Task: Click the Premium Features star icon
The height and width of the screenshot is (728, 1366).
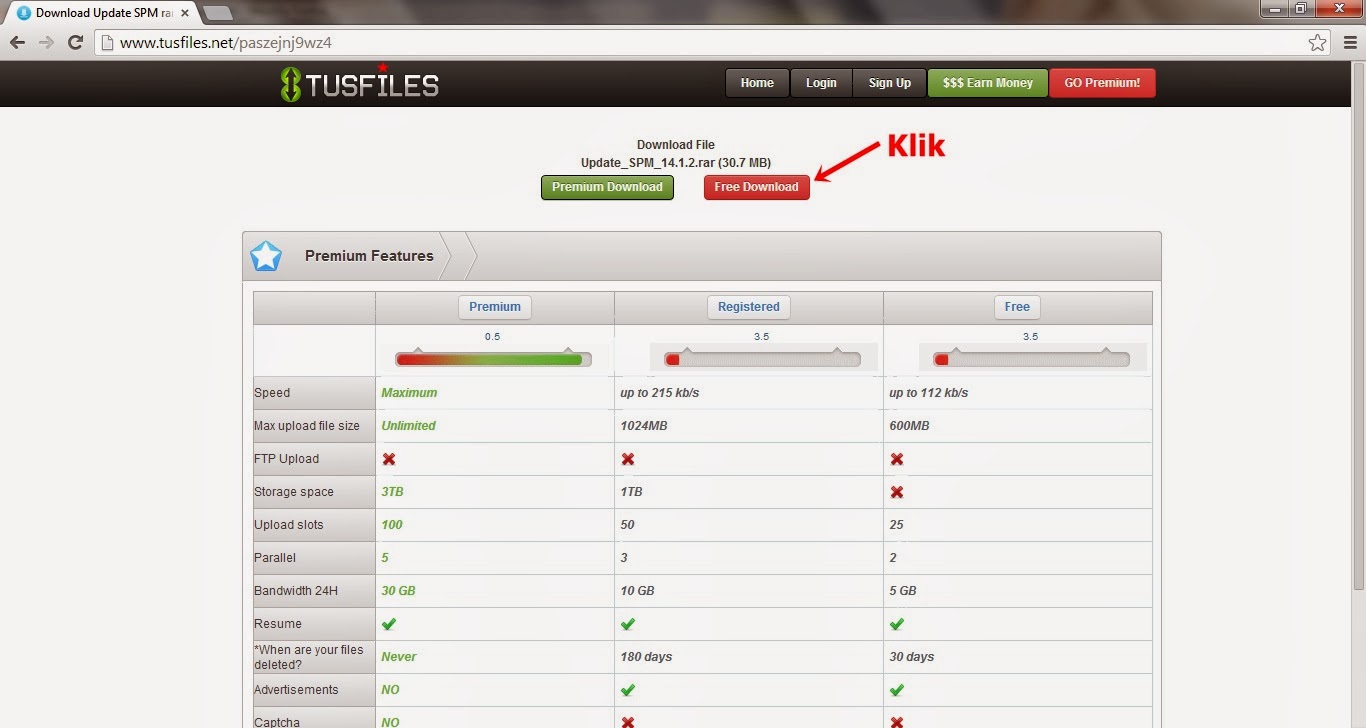Action: (x=266, y=256)
